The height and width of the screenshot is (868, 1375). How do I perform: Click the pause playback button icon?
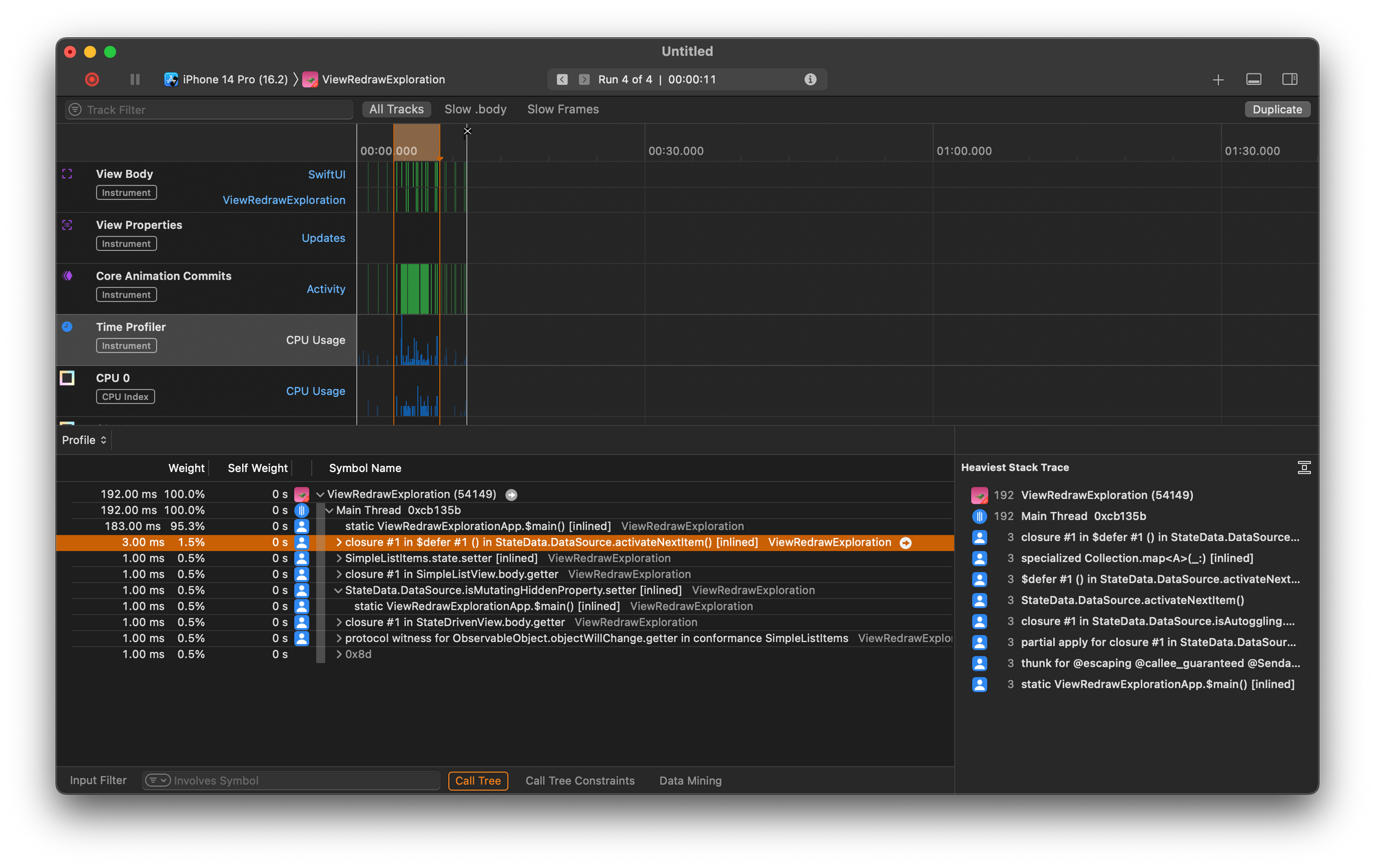pos(132,79)
